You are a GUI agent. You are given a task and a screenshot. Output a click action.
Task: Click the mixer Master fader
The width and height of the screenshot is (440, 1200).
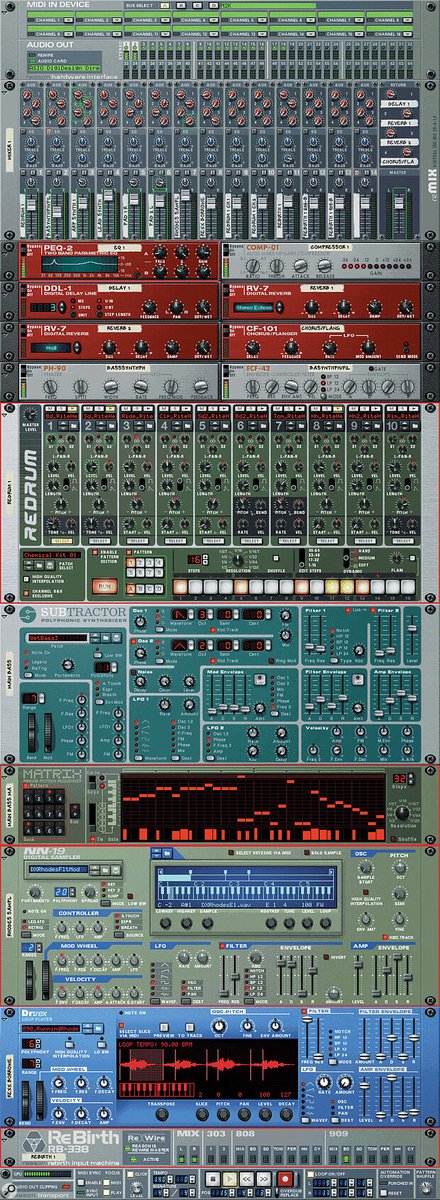click(x=399, y=203)
